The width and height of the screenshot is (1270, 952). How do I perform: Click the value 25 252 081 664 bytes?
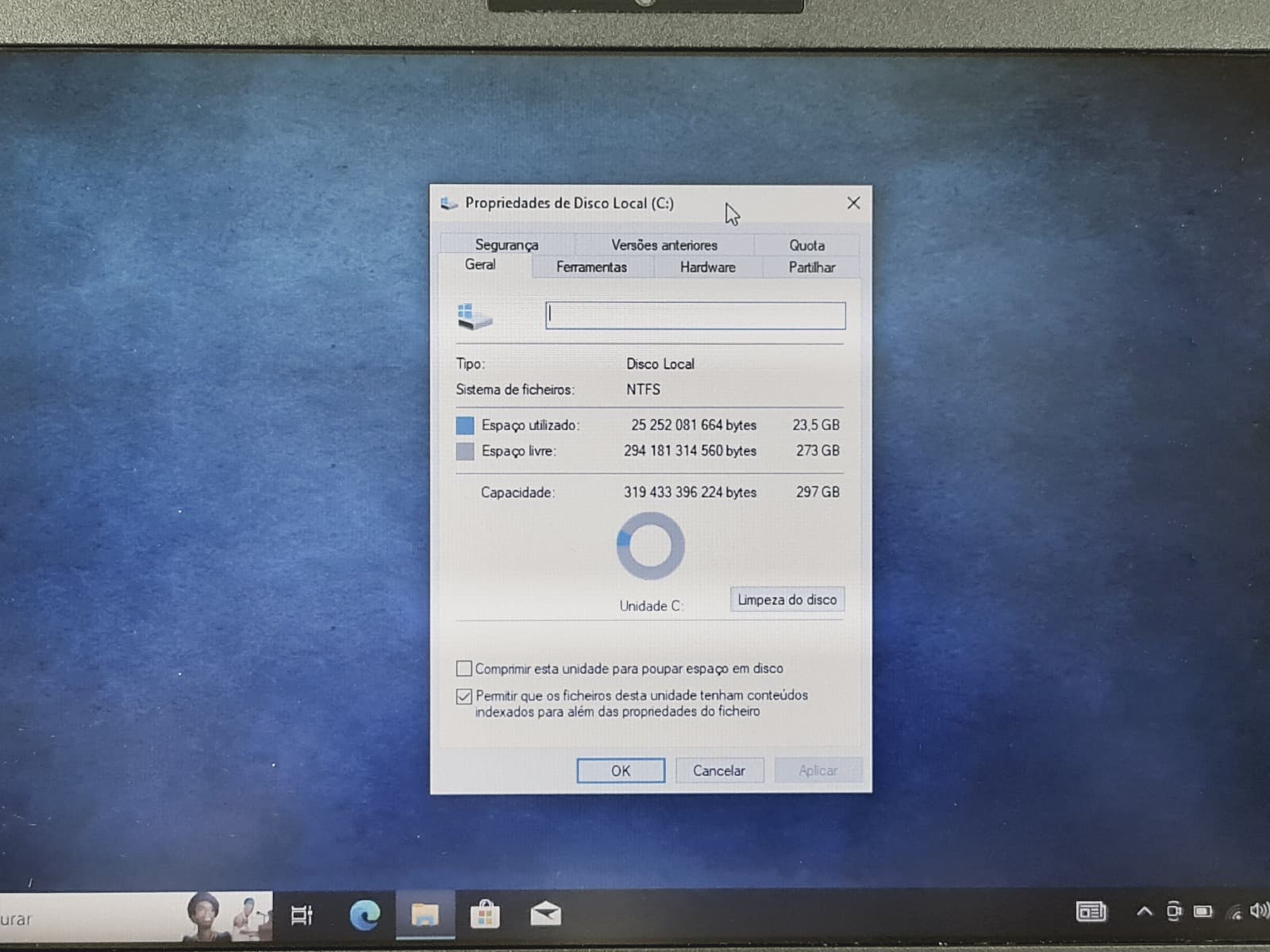click(x=694, y=425)
